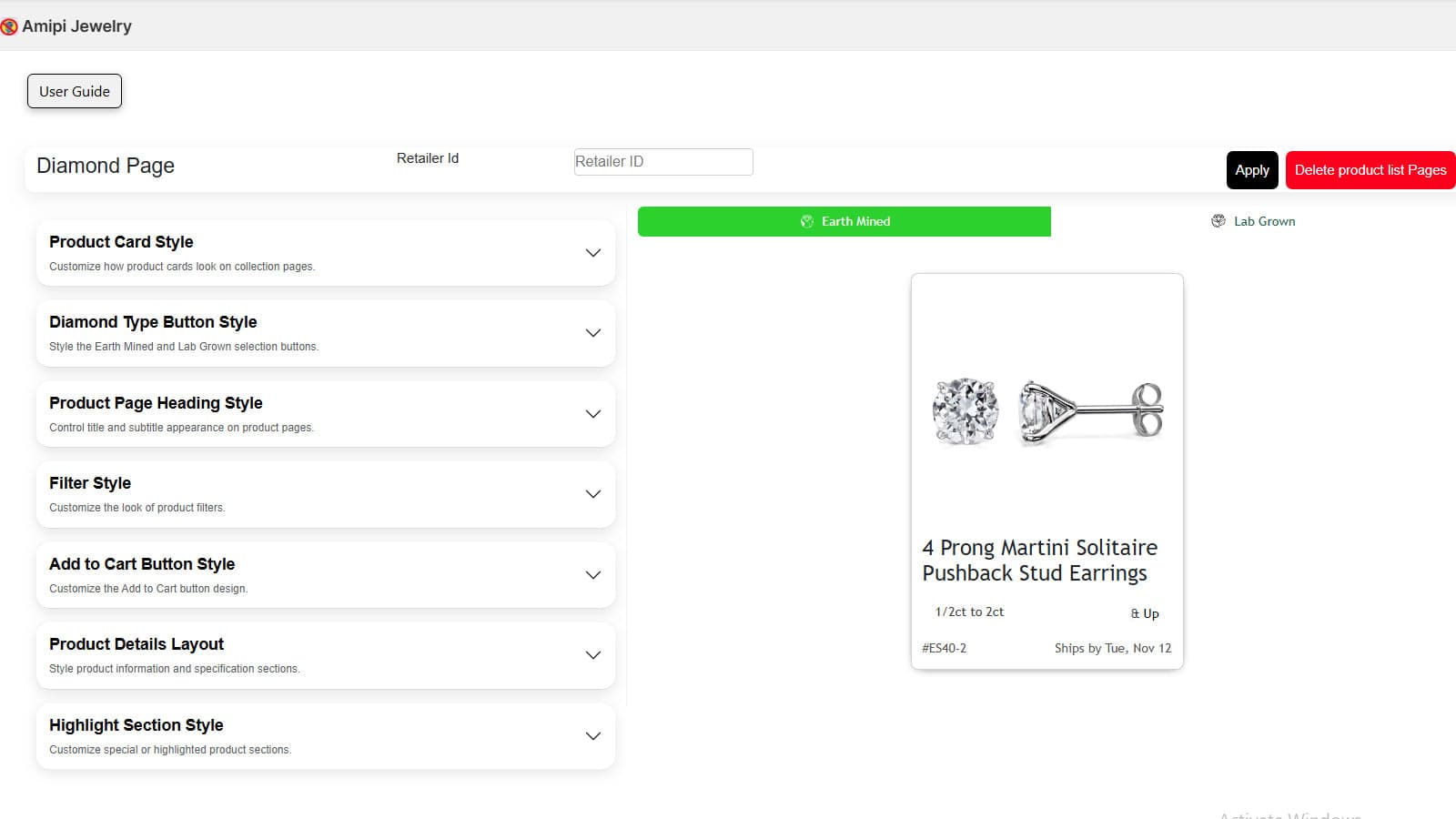Click 'Customize the look of product filters' text
The height and width of the screenshot is (819, 1456).
click(137, 508)
